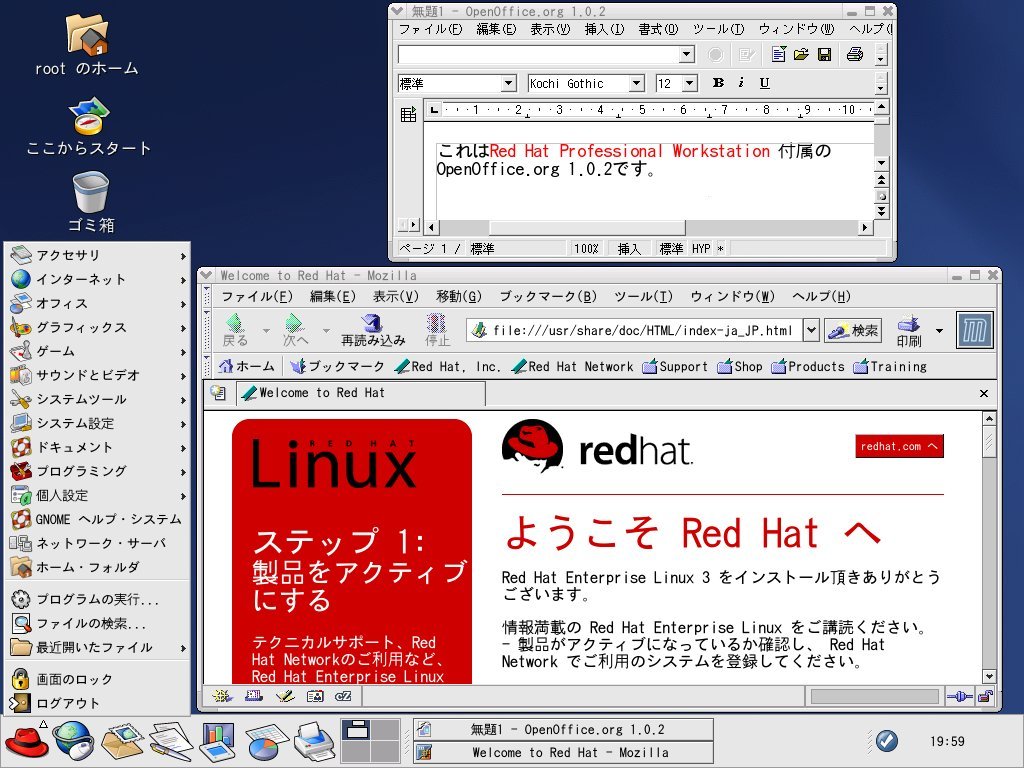Click the Mozilla throbber M logo
Screen dimensions: 1024x768
pos(974,330)
